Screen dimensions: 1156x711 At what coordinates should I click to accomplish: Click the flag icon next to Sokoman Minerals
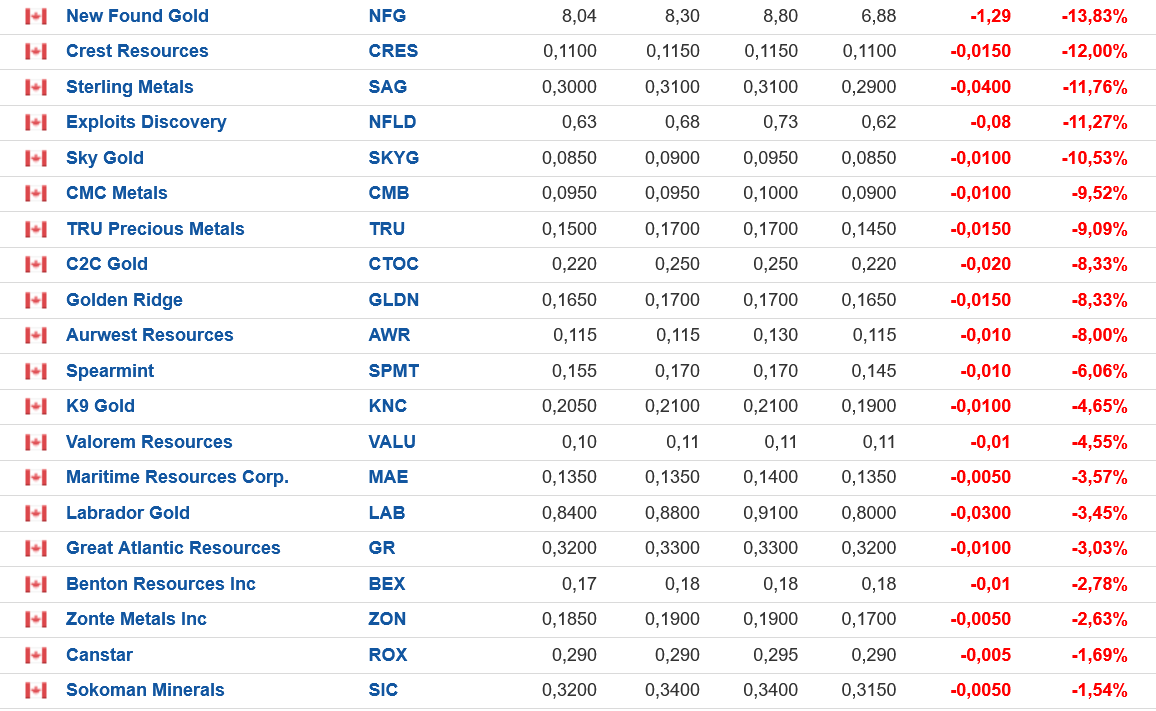[x=36, y=690]
